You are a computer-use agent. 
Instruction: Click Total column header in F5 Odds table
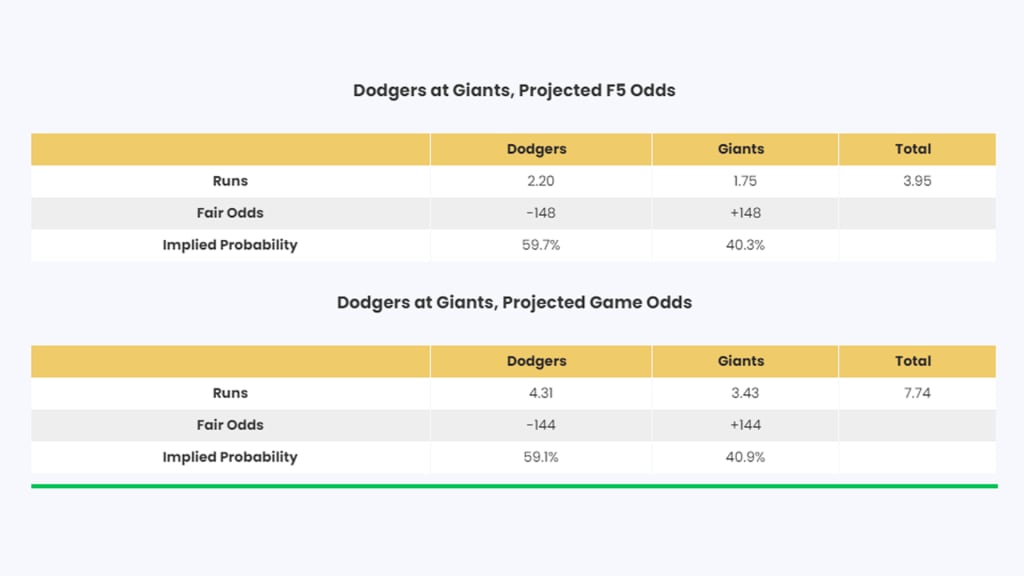click(913, 149)
